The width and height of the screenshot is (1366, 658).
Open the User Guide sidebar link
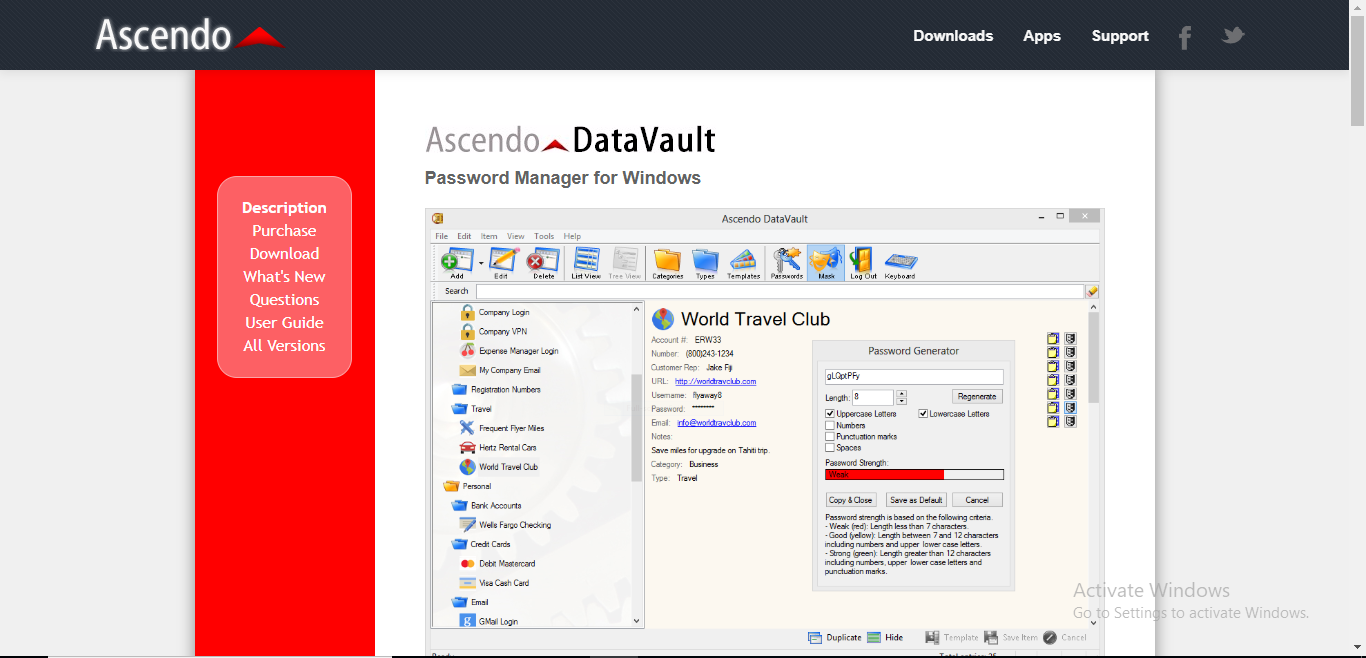(284, 323)
